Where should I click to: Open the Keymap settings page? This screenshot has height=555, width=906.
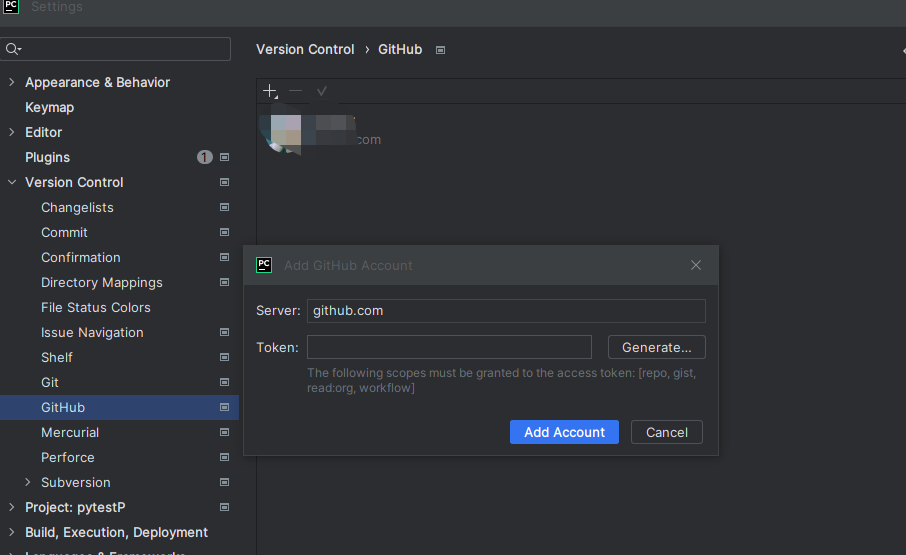tap(50, 107)
